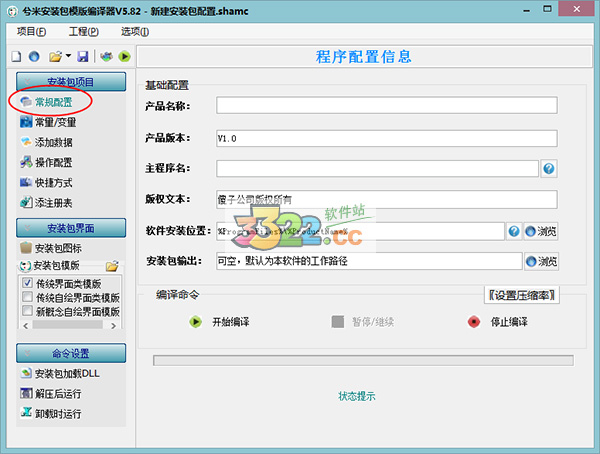Expand the dropdown arrow beside the open folder icon
Viewport: 600px width, 454px height.
point(68,56)
